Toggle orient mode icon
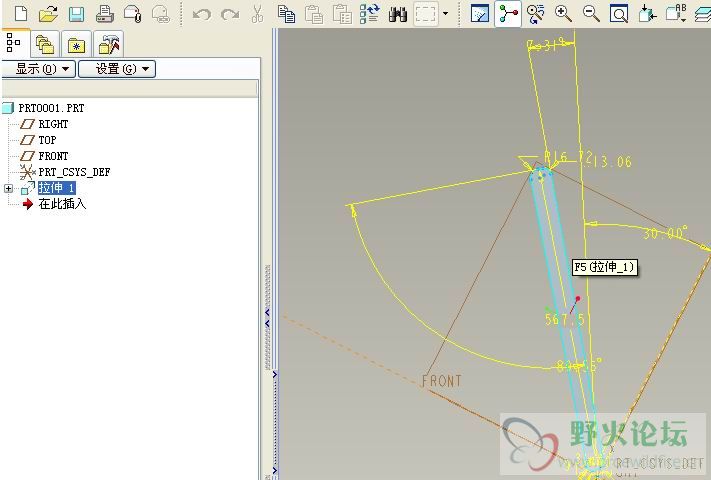This screenshot has width=711, height=480. 536,14
